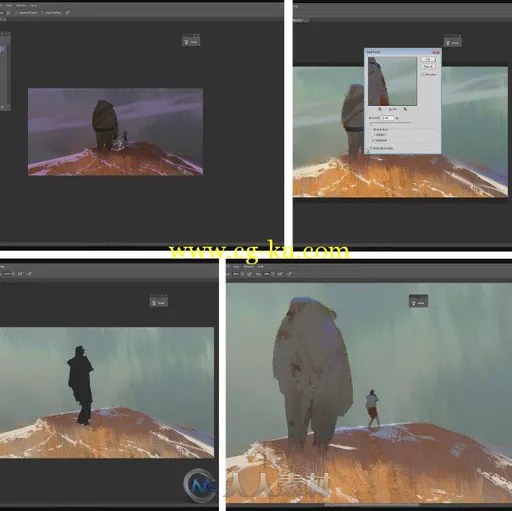Viewport: 512px width, 511px height.
Task: Zoom in the Add Noise dialog preview
Action: [x=405, y=109]
